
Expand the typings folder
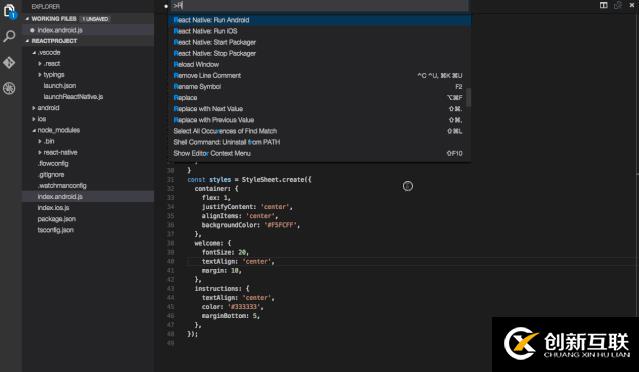40,75
